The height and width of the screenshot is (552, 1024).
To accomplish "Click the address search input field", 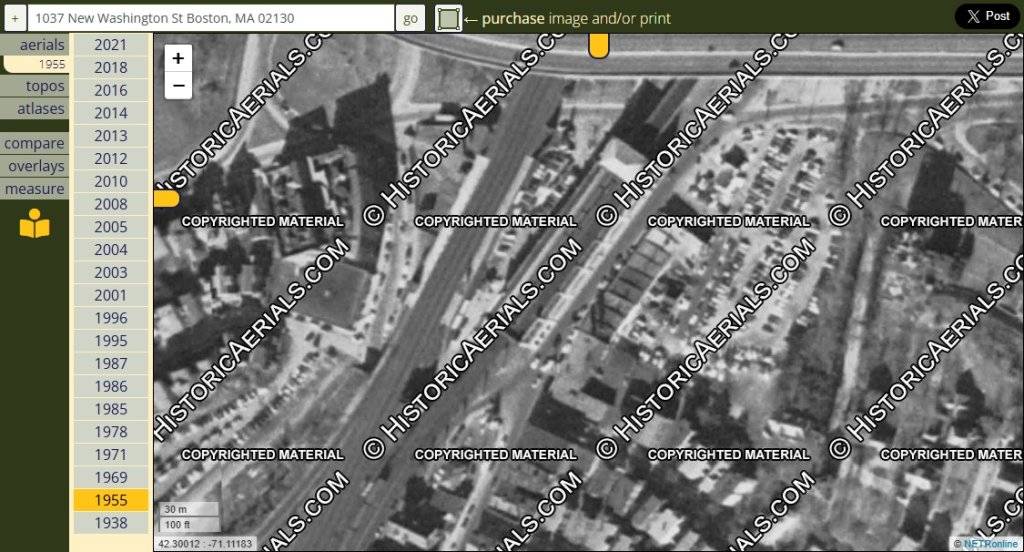I will [x=210, y=18].
